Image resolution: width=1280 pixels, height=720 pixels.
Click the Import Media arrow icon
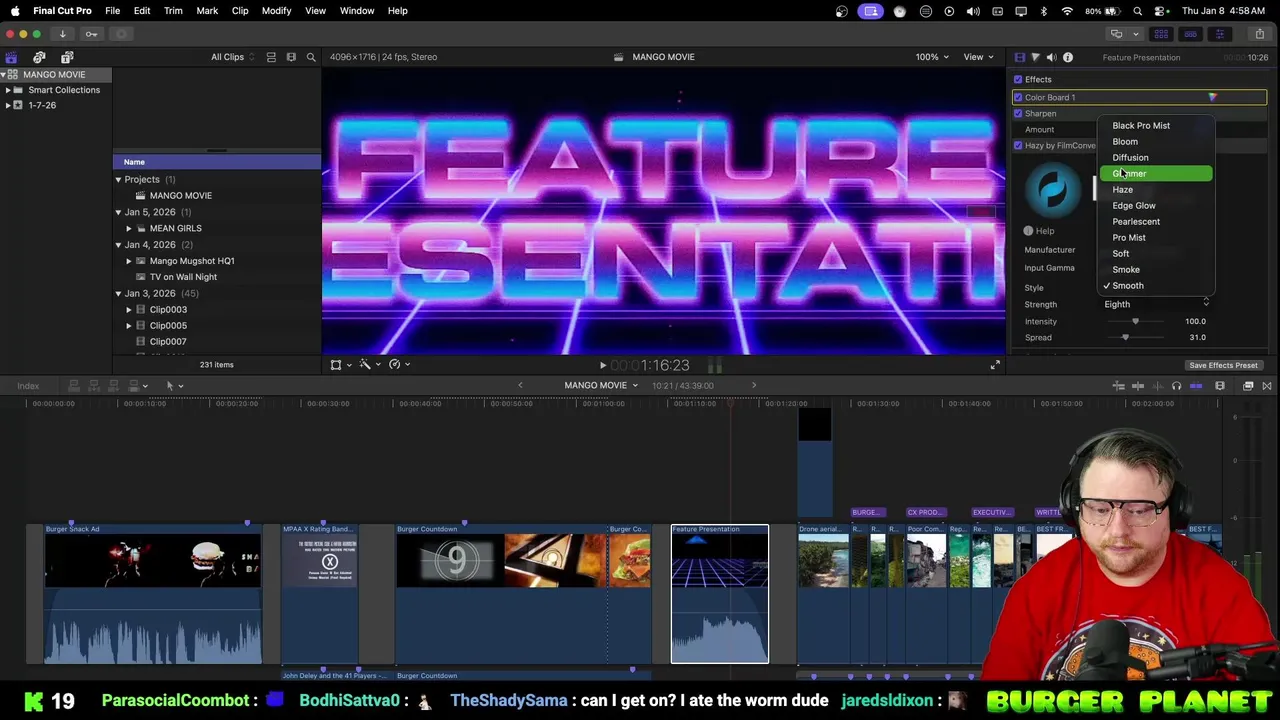coord(62,34)
